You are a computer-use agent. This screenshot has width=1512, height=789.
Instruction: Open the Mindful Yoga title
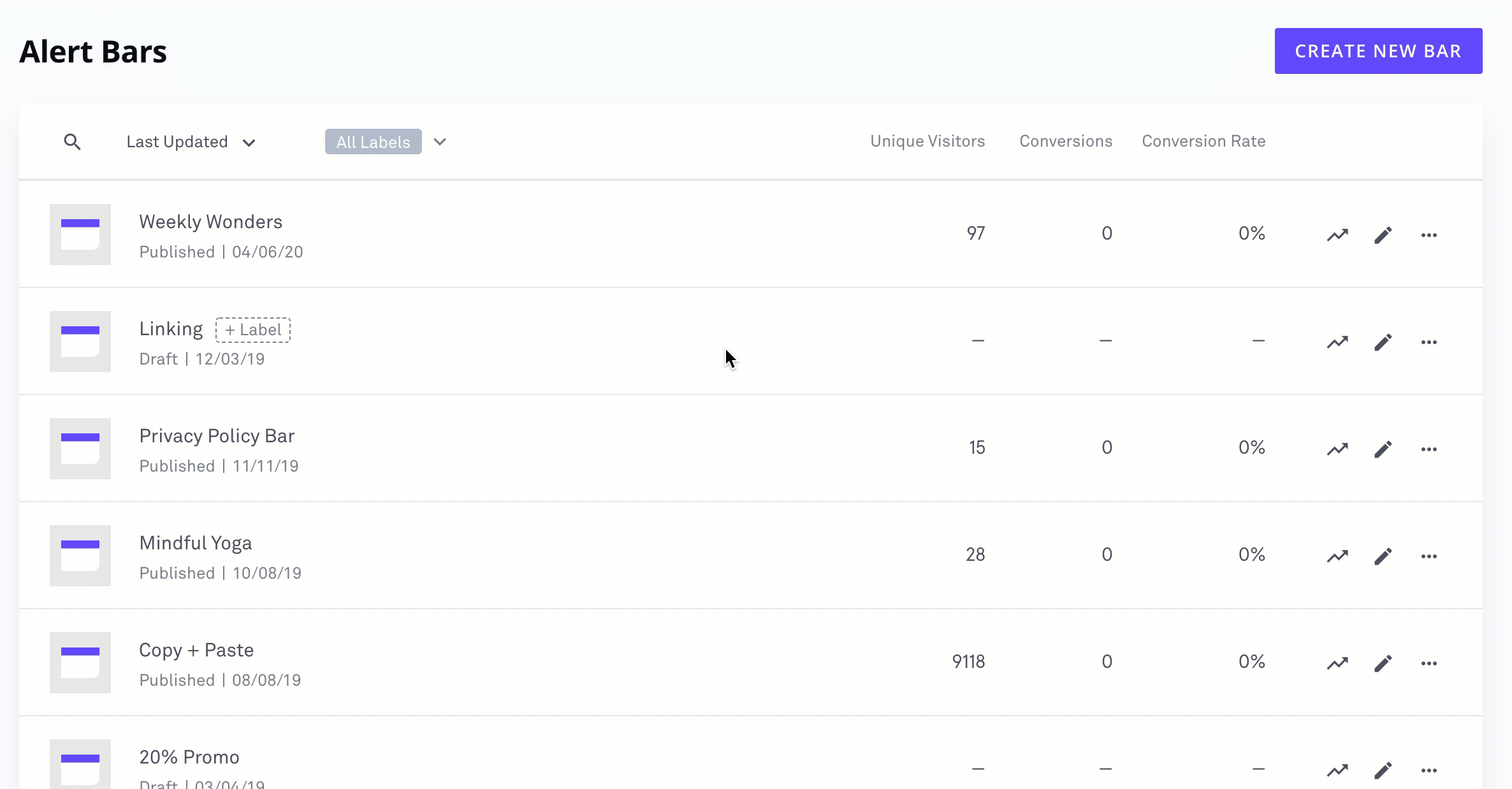196,543
